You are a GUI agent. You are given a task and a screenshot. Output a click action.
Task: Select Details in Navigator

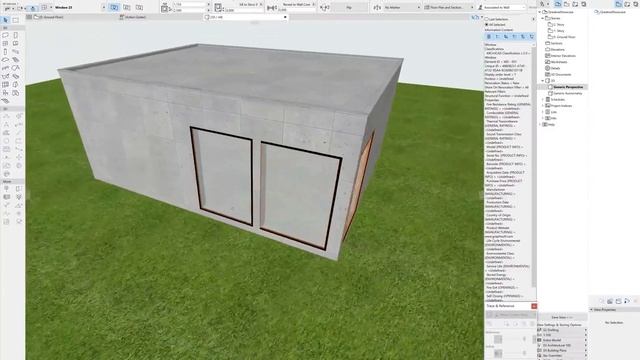(x=553, y=68)
